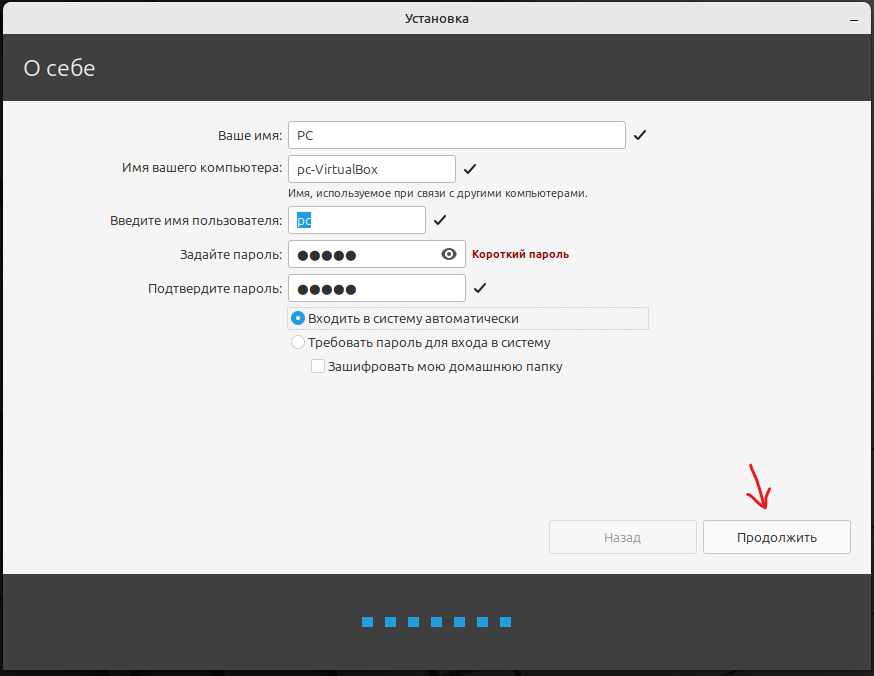Viewport: 874px width, 676px height.
Task: Click the 'Подтвердите пароль:' label
Action: [215, 289]
